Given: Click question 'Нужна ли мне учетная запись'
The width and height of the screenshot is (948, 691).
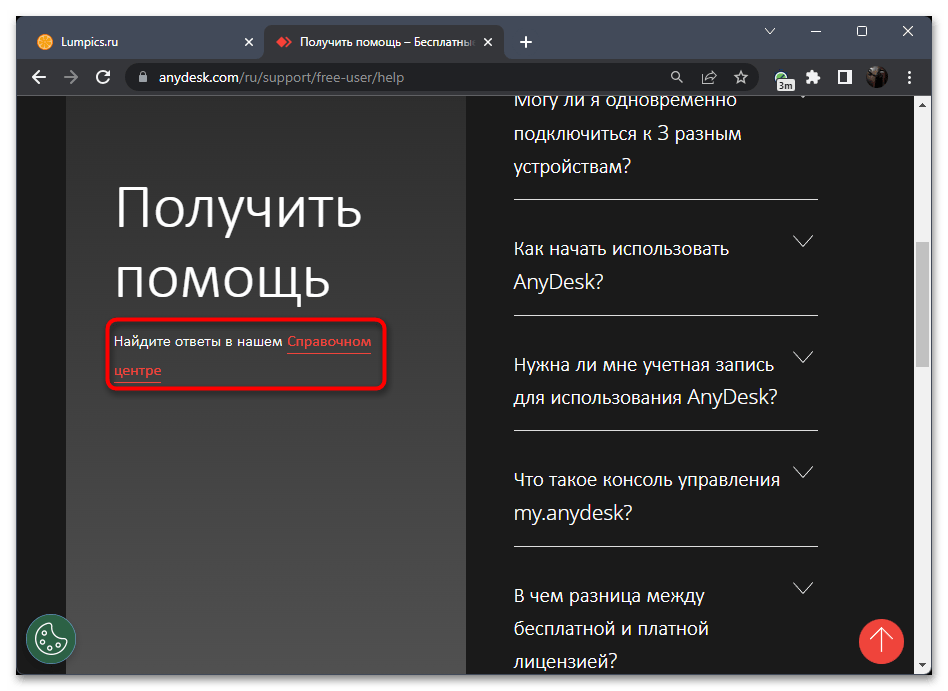Looking at the screenshot, I should [646, 381].
